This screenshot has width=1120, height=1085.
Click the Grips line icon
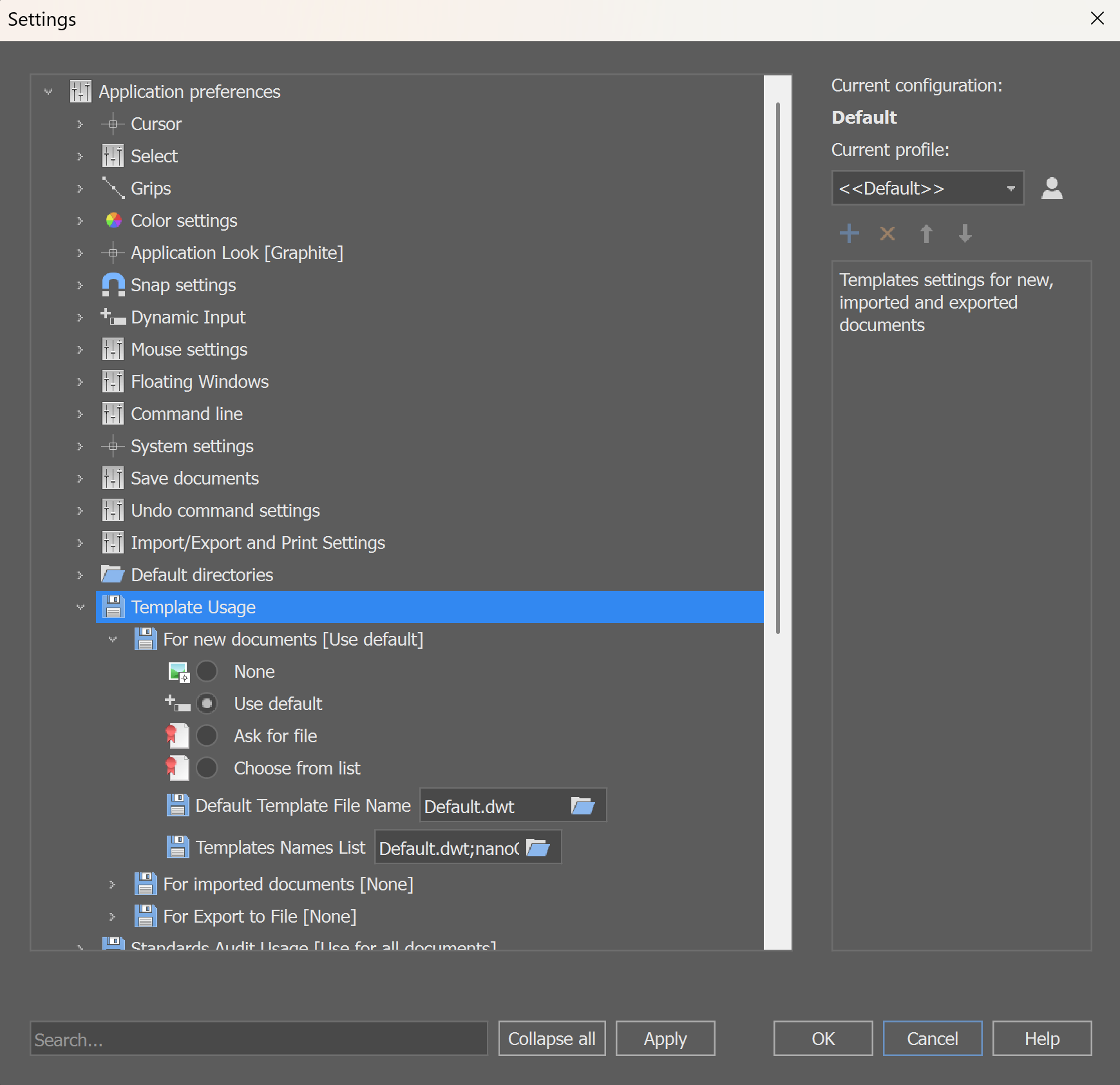[113, 188]
